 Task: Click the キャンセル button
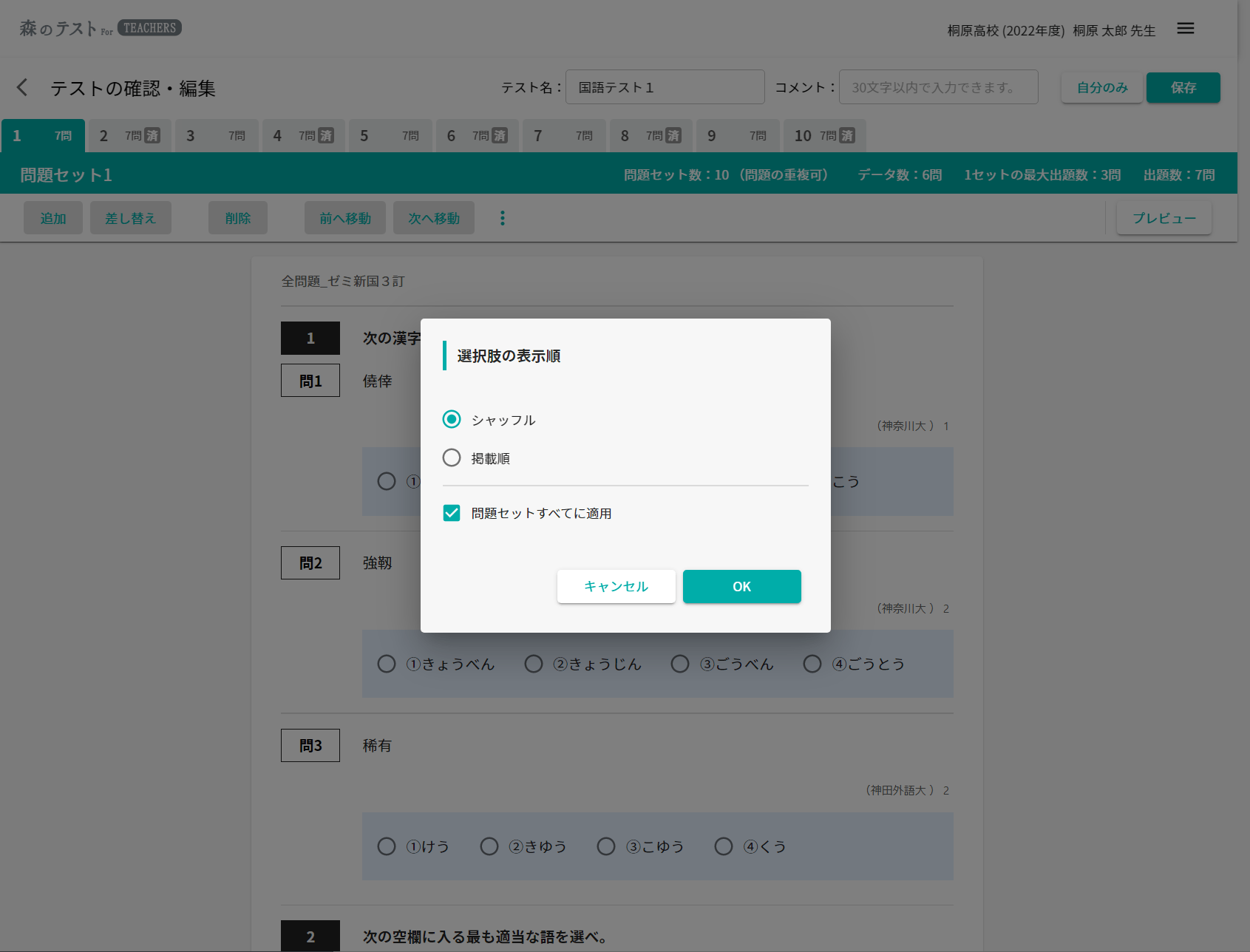coord(616,586)
